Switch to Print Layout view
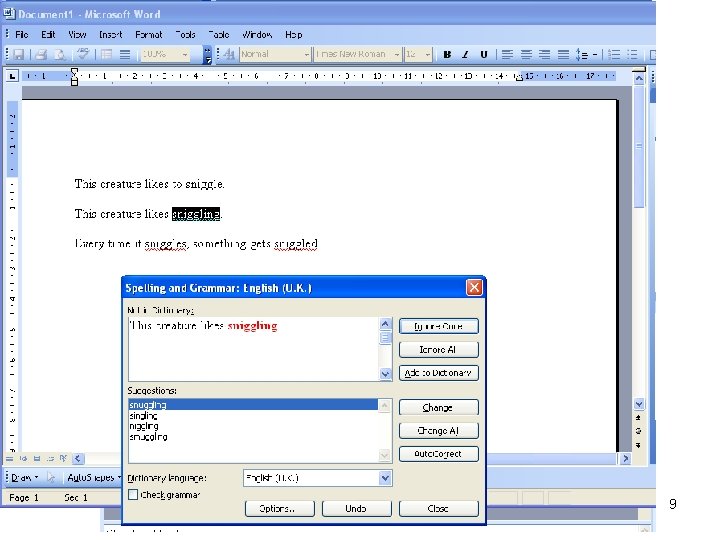This screenshot has width=720, height=540. [x=37, y=458]
